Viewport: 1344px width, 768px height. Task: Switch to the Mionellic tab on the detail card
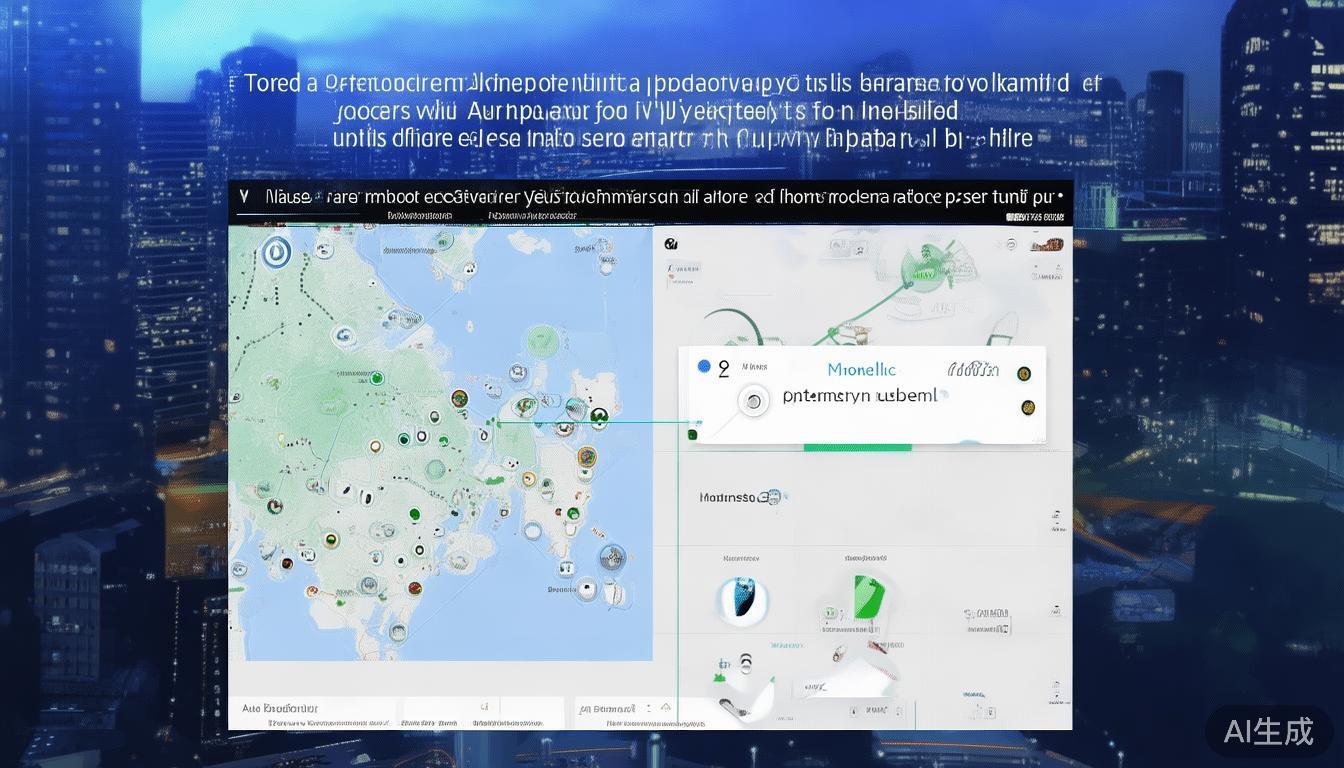(x=860, y=370)
